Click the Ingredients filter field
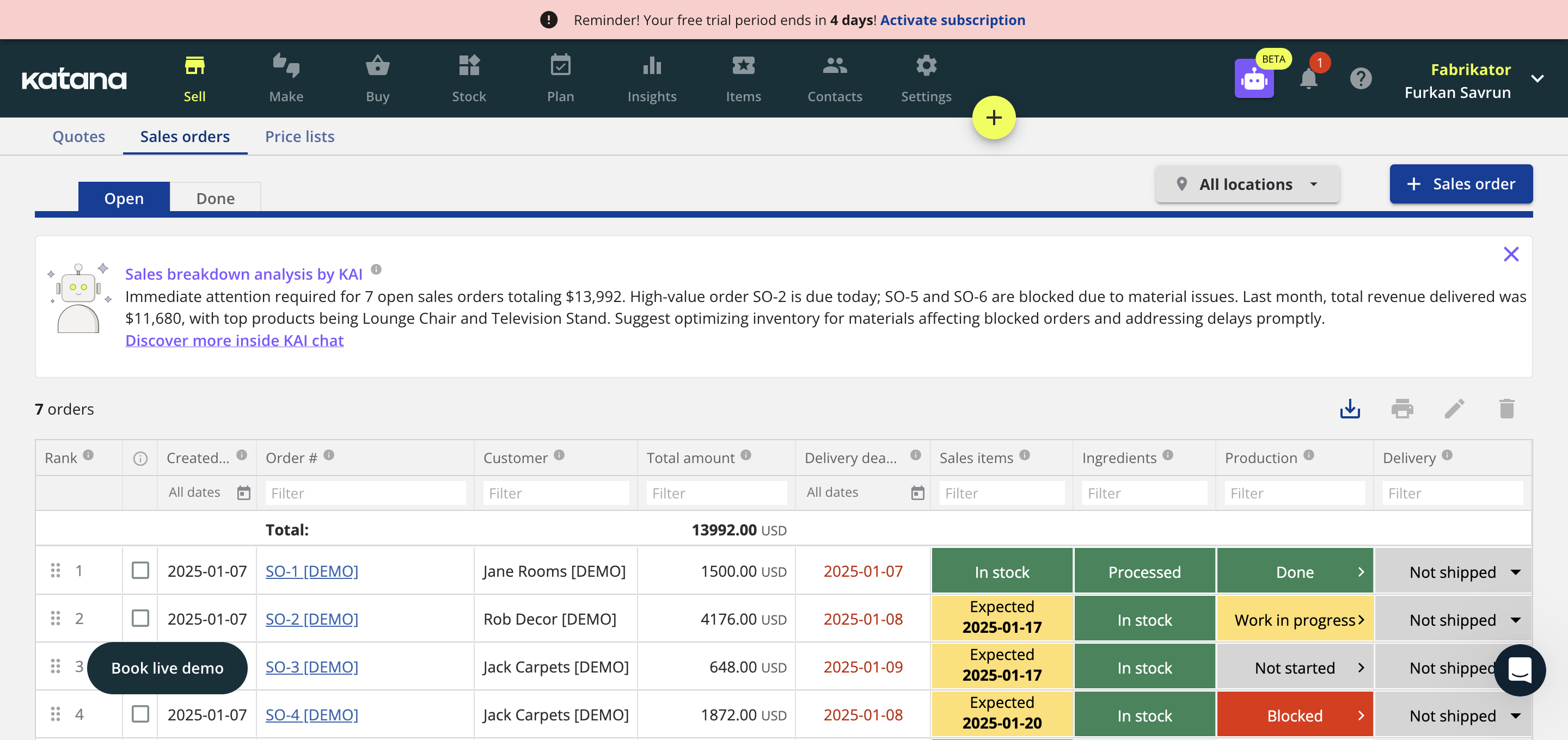1568x740 pixels. [1144, 493]
